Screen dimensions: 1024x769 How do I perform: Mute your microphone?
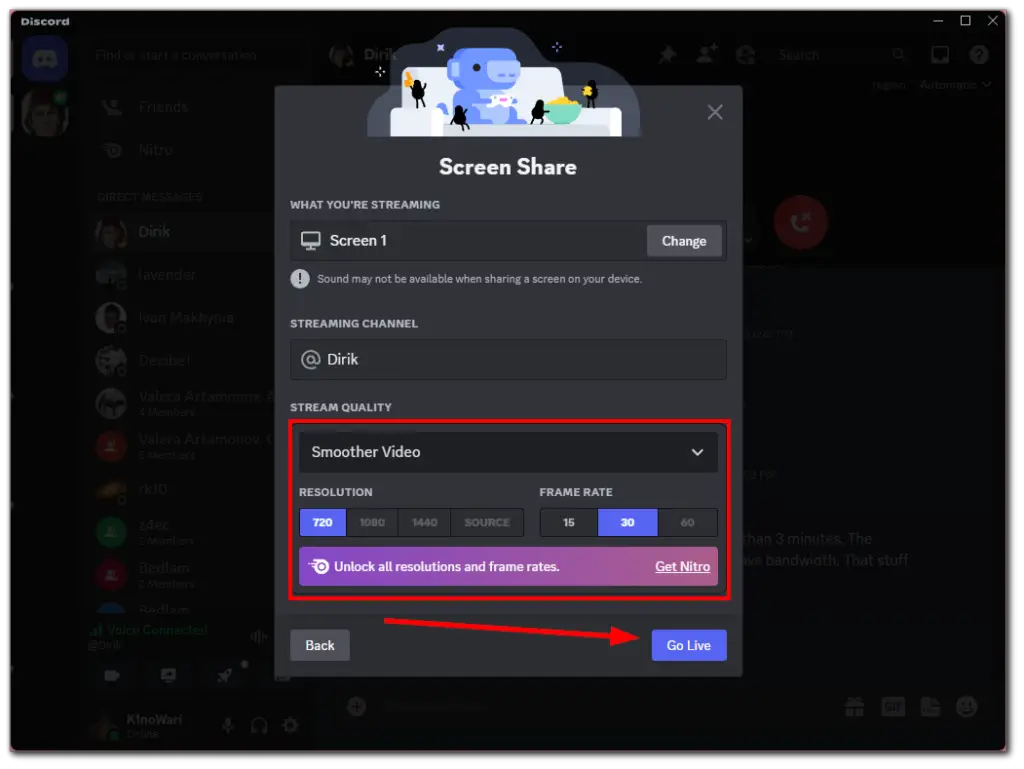click(x=225, y=726)
